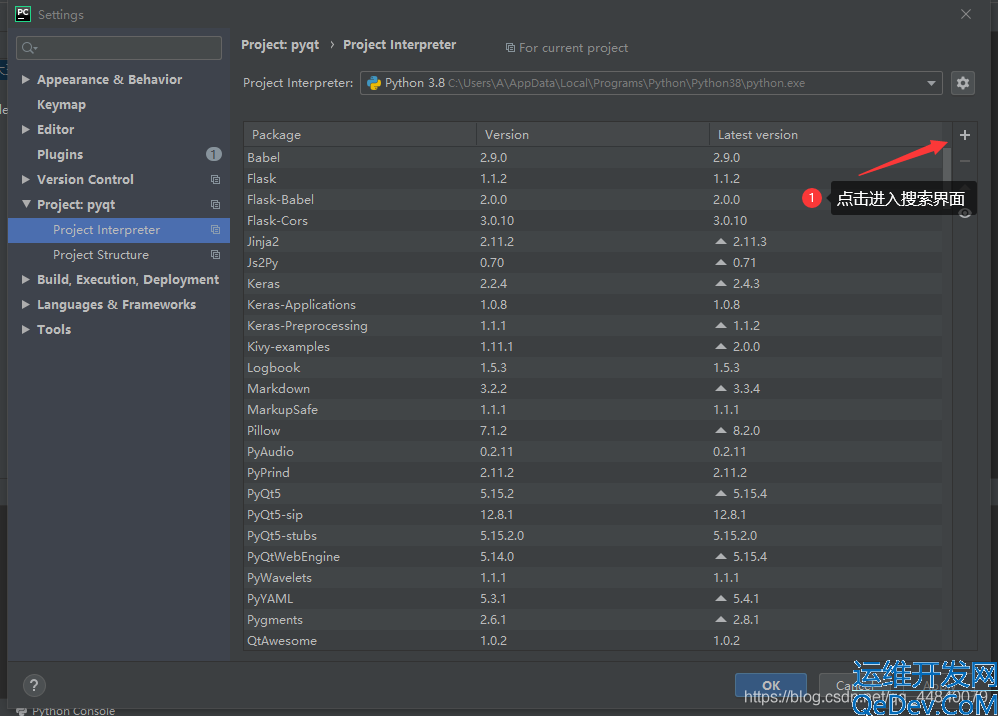
Task: Collapse the Project: pyqt node arrow
Action: pyautogui.click(x=26, y=204)
